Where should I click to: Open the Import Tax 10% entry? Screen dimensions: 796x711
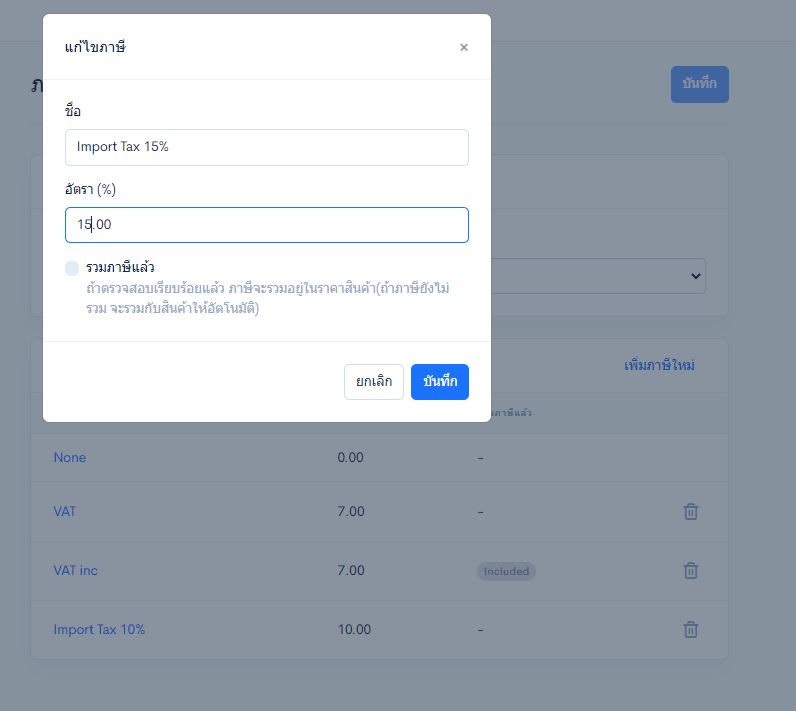coord(100,629)
